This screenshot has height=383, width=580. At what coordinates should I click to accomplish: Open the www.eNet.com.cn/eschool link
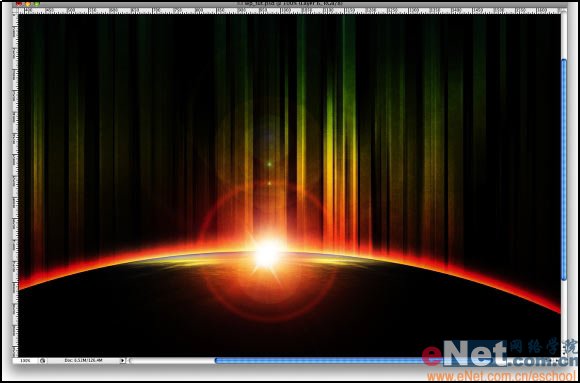[502, 376]
